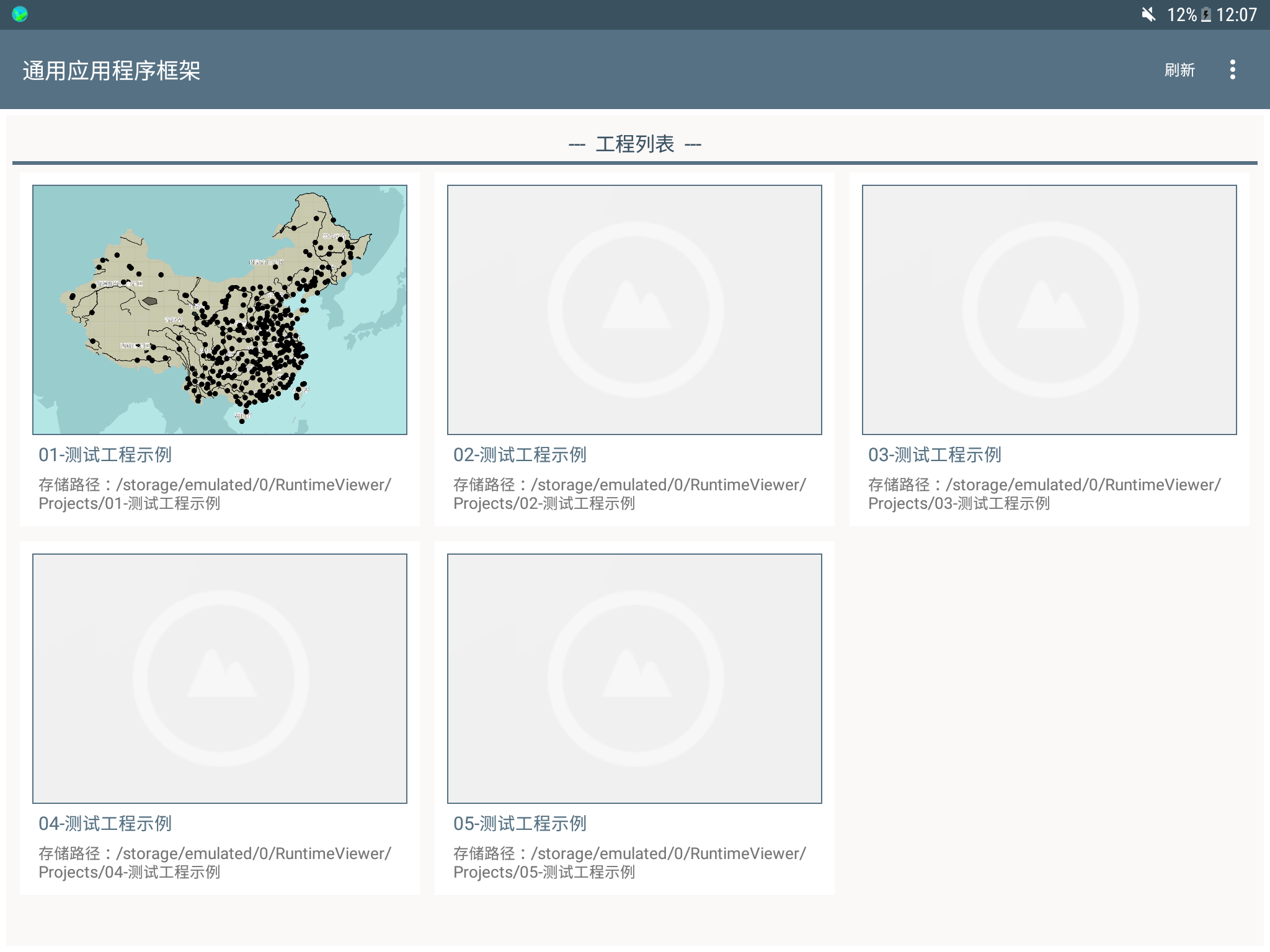1270x952 pixels.
Task: Click the globe app icon in status bar
Action: tap(20, 14)
